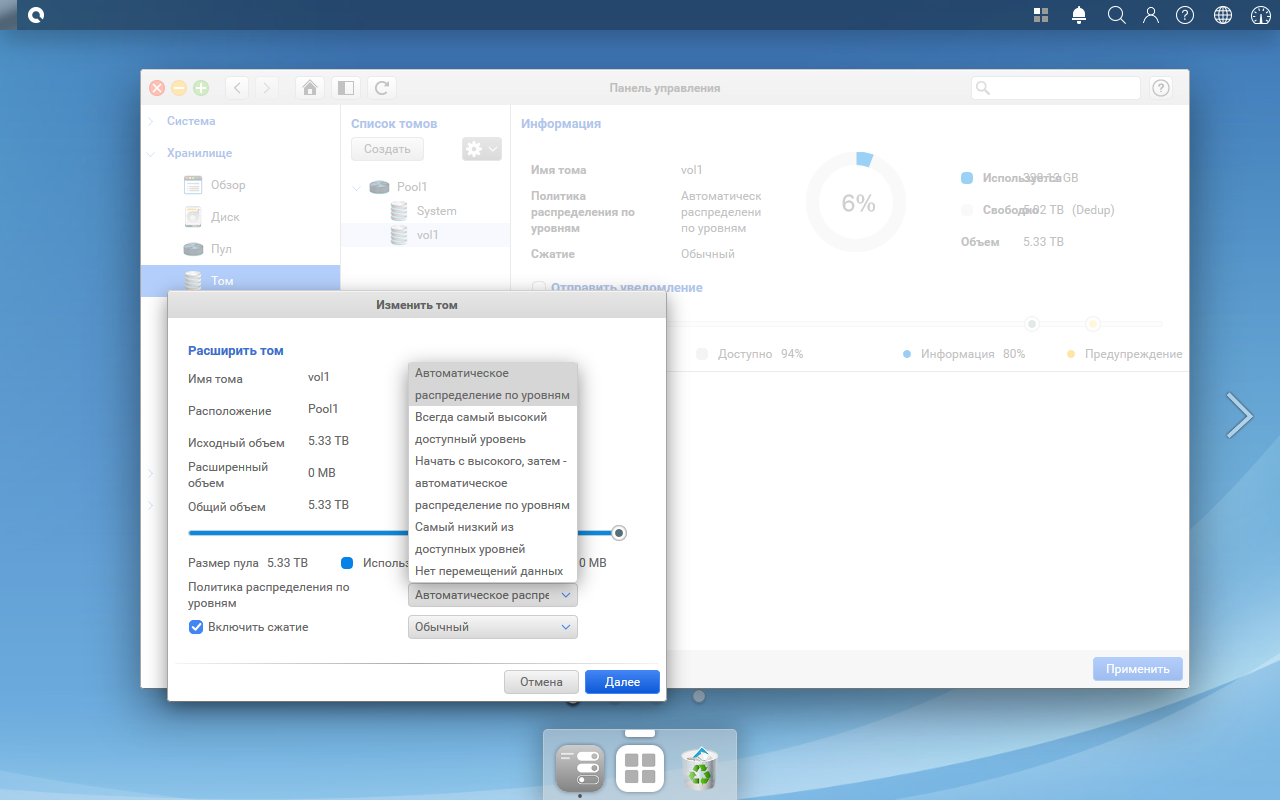Toggle the Включить сжатие checkbox
This screenshot has height=800, width=1280.
196,627
